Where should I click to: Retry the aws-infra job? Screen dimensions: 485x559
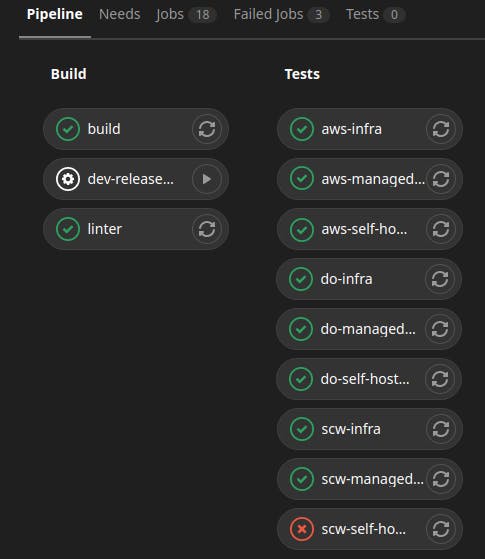click(441, 129)
